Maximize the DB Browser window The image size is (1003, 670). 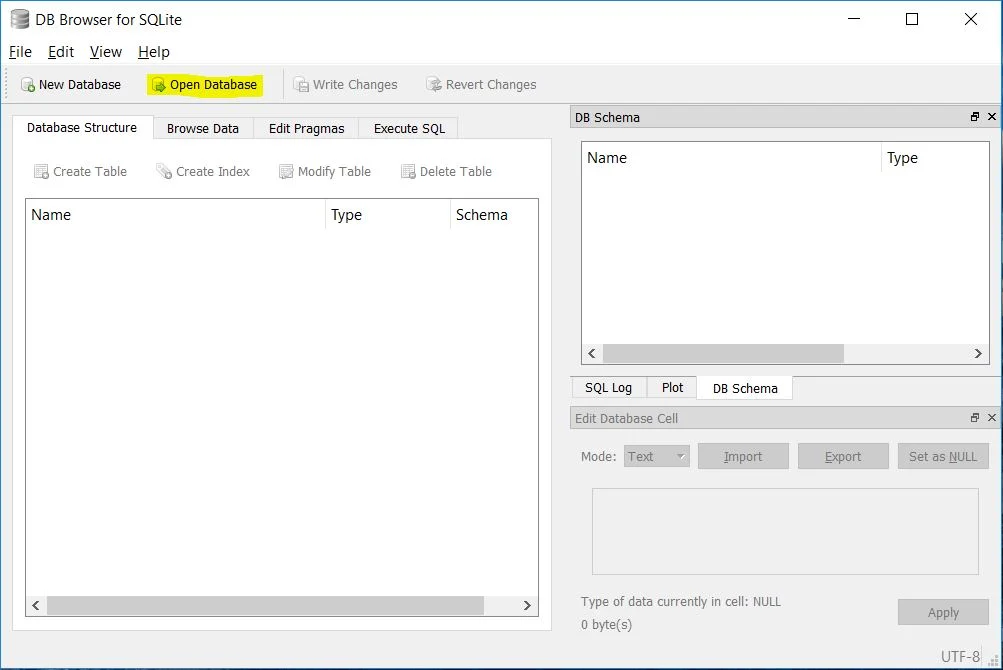(912, 19)
